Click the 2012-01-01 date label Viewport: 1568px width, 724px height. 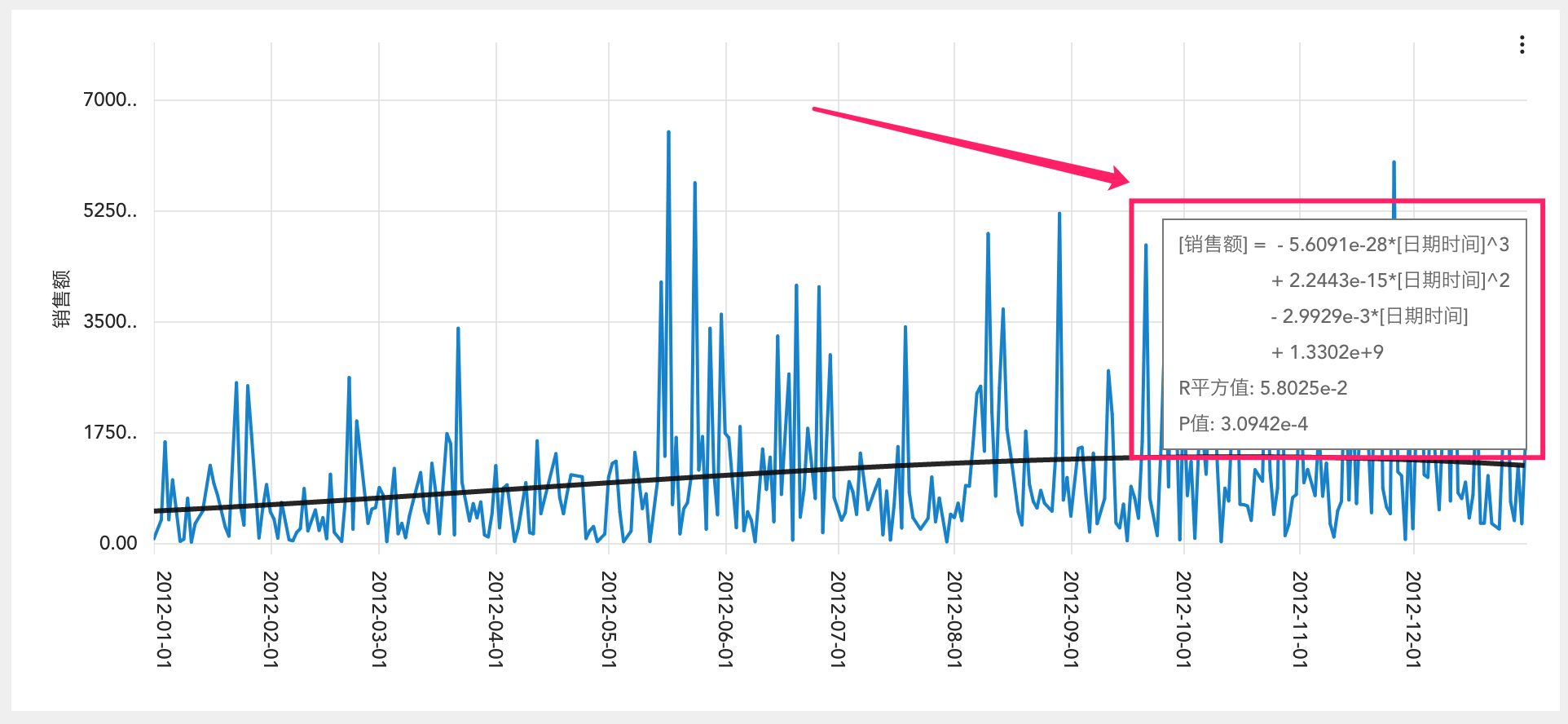point(164,619)
